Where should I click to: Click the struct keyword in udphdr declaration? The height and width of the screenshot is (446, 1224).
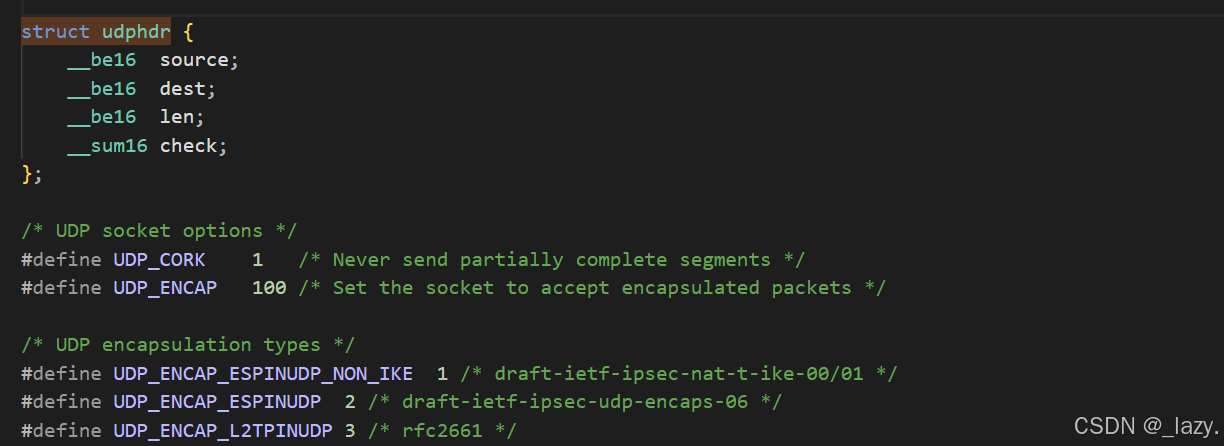coord(56,31)
